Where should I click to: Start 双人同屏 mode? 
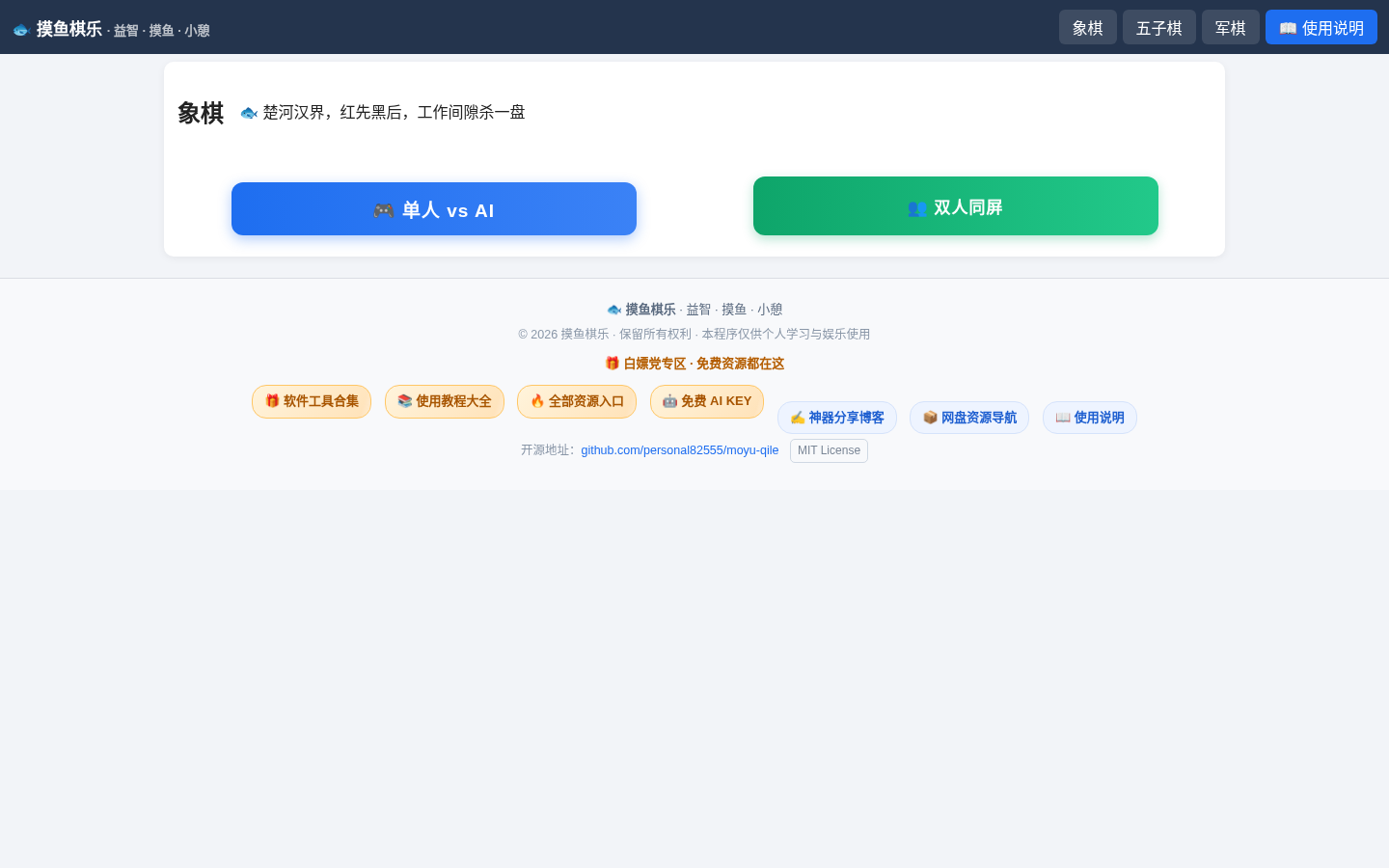click(956, 206)
